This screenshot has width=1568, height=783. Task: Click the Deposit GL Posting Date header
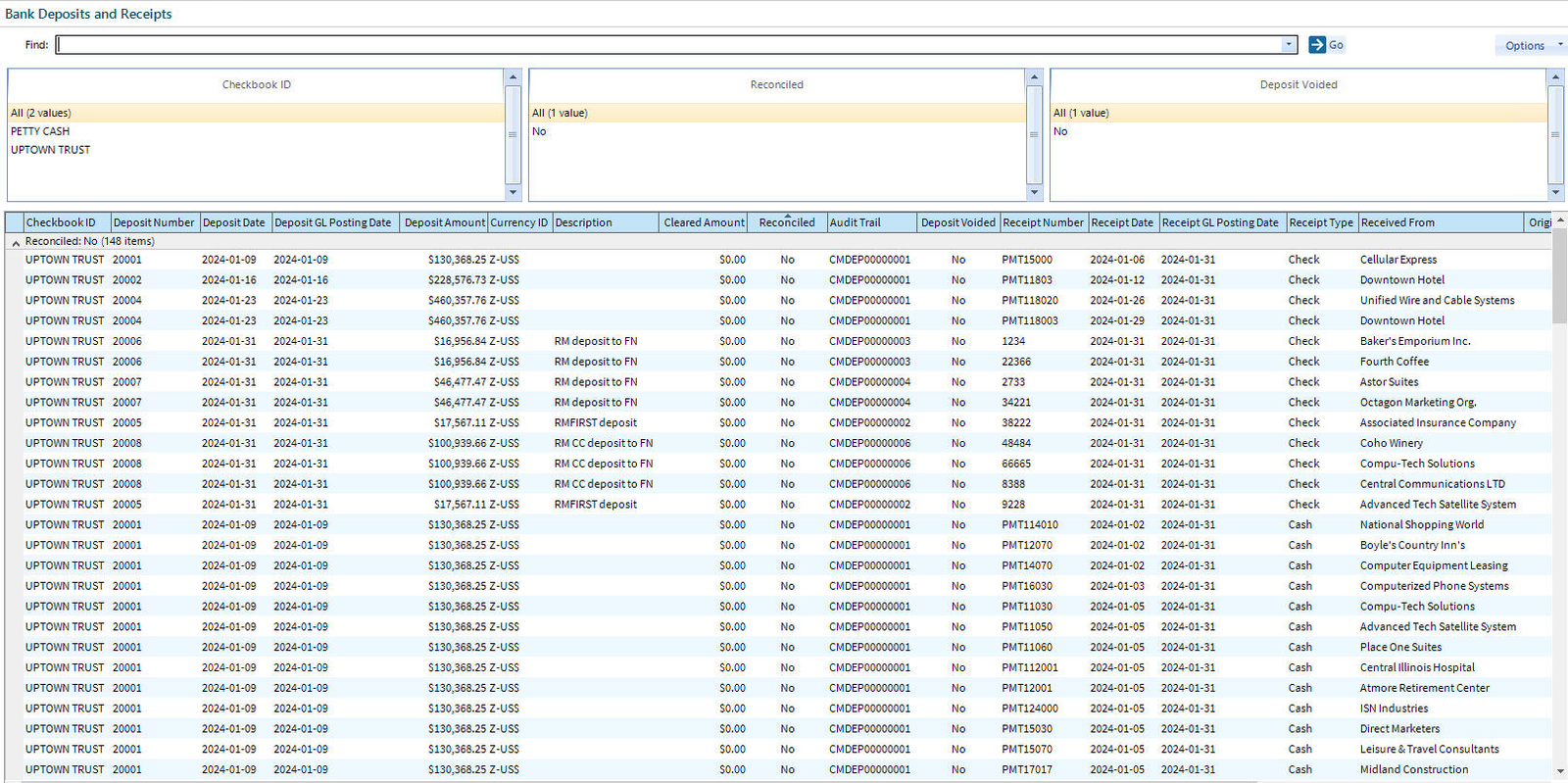point(335,222)
